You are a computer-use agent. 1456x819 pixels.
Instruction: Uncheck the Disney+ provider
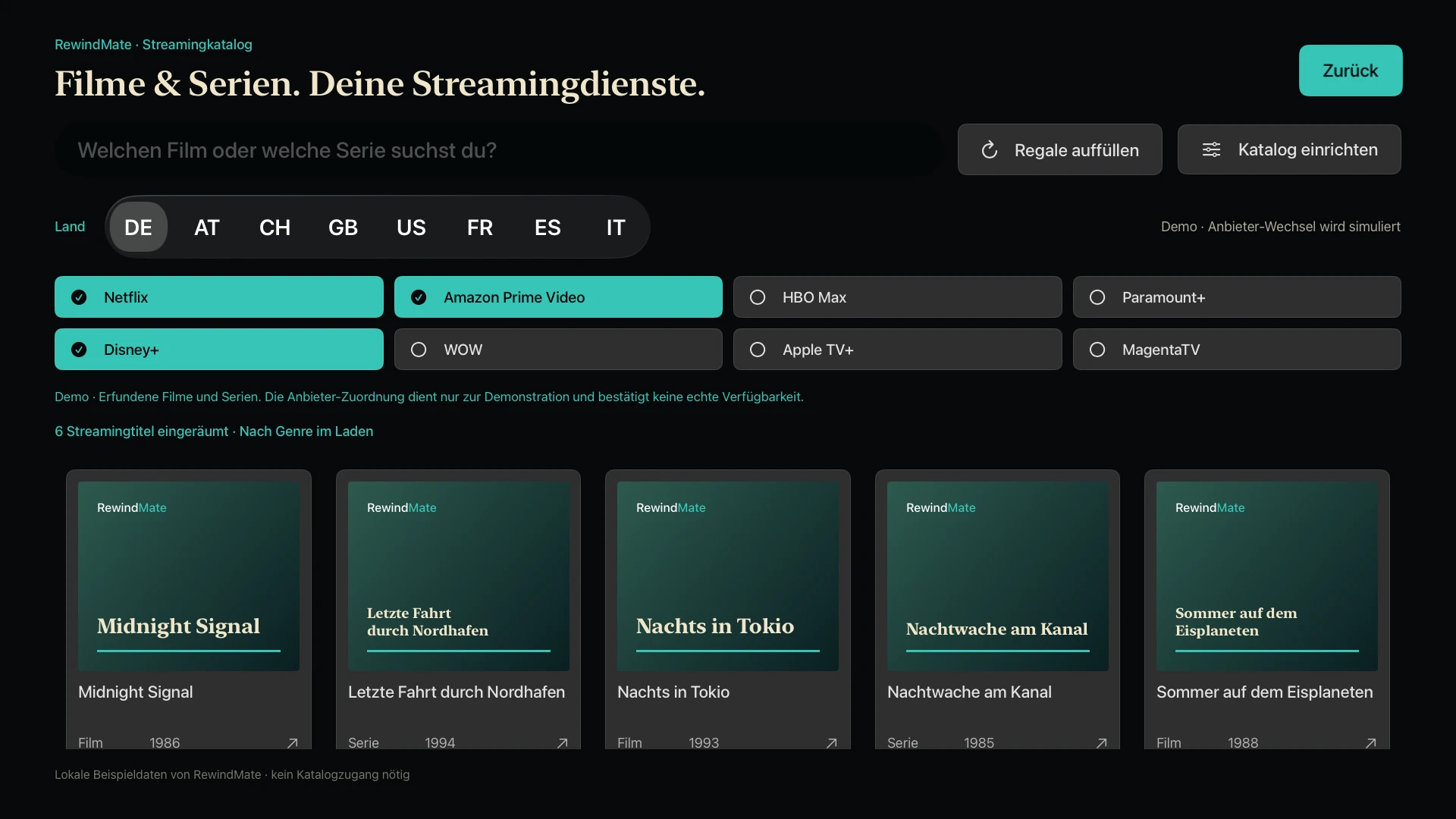click(219, 350)
